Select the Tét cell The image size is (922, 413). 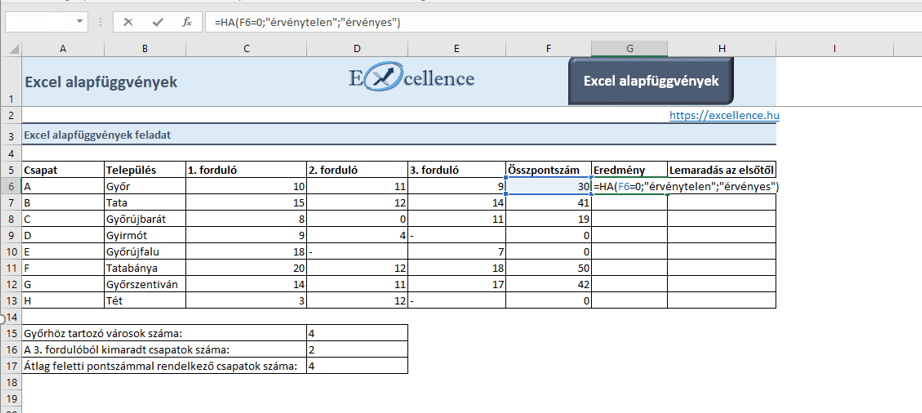pyautogui.click(x=145, y=301)
